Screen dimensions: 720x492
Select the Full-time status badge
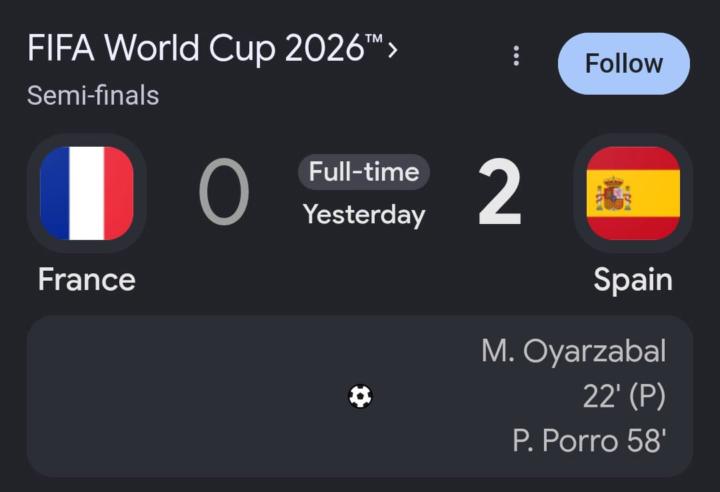pyautogui.click(x=364, y=172)
